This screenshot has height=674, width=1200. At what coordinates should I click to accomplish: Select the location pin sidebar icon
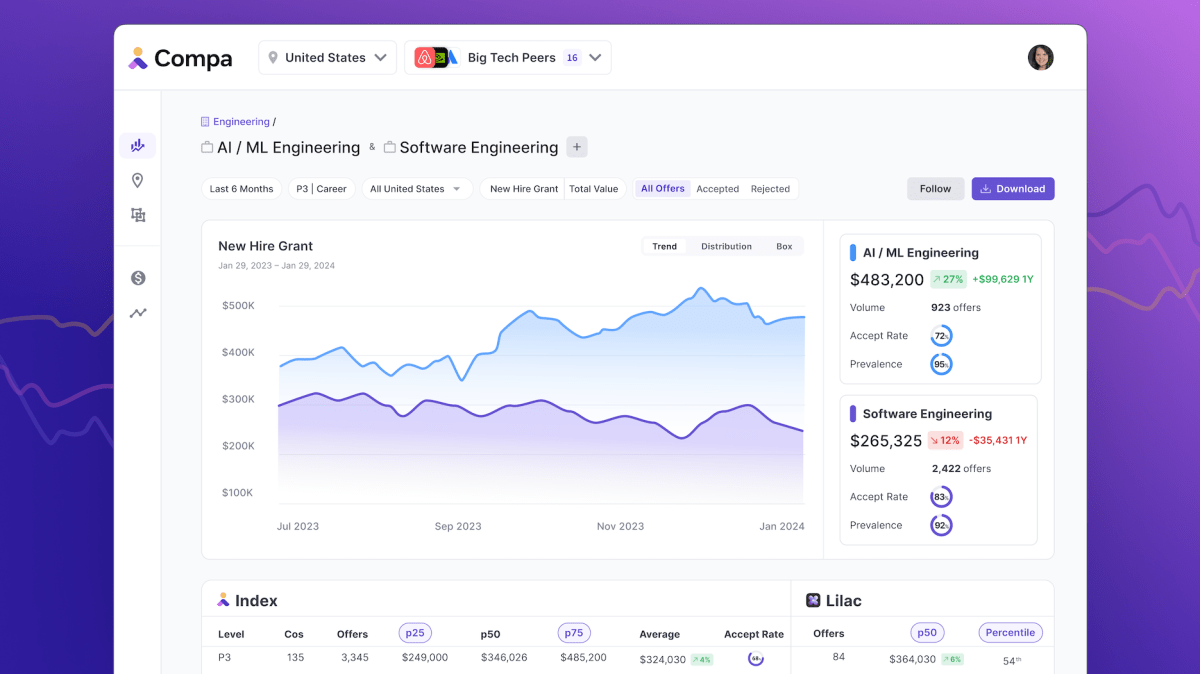click(x=138, y=180)
